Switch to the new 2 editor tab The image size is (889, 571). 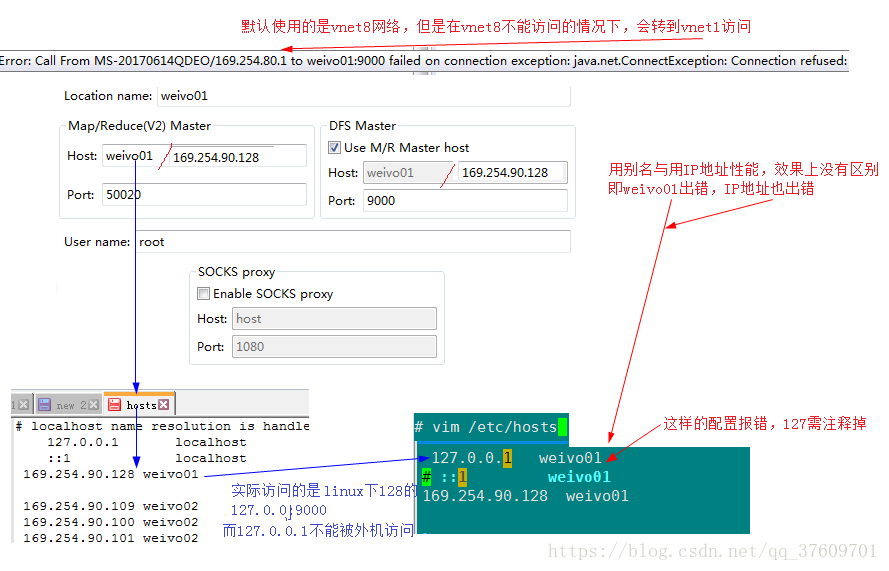coord(69,405)
